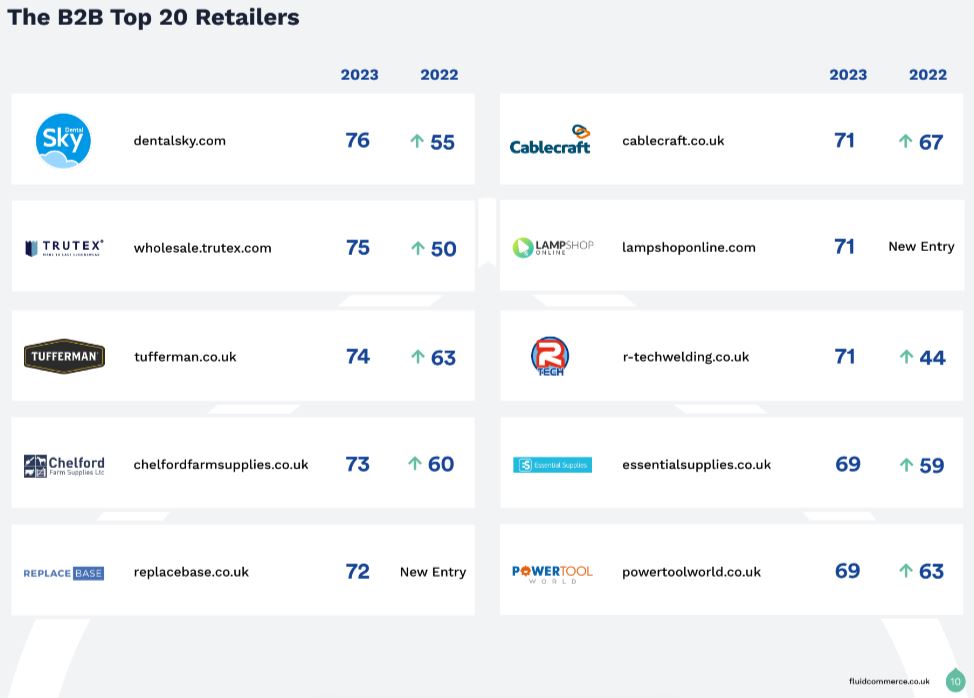Click the 2023 score 71 for r-techwelding.co.uk

point(845,356)
